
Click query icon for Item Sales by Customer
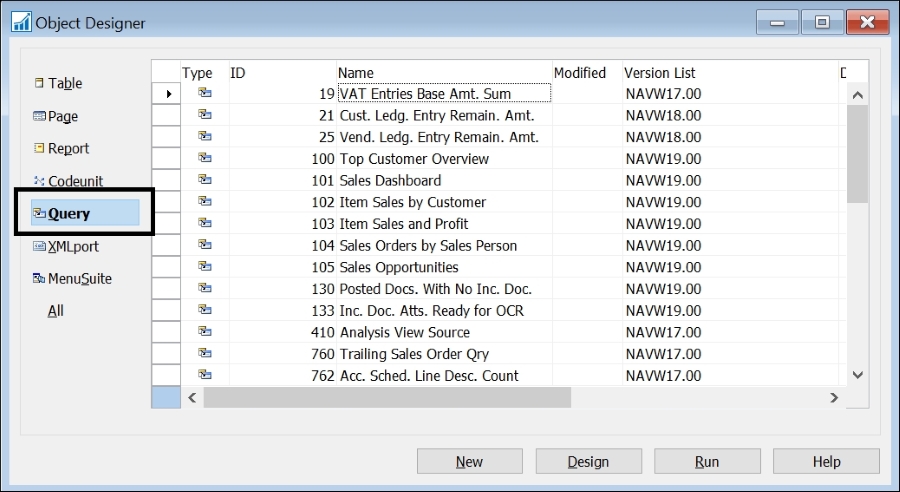(205, 202)
